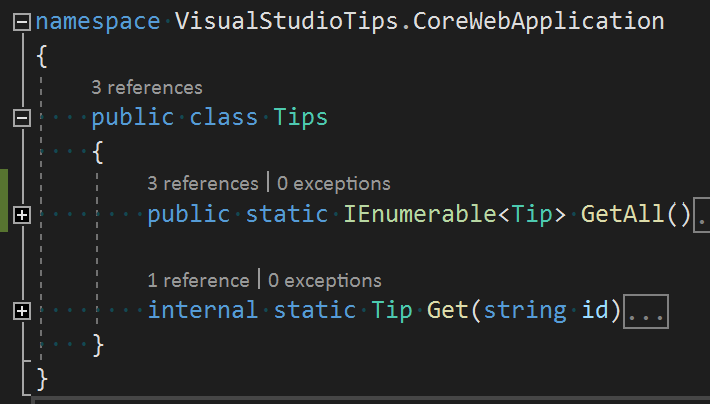Click the green change indicator margin bar

4,200
